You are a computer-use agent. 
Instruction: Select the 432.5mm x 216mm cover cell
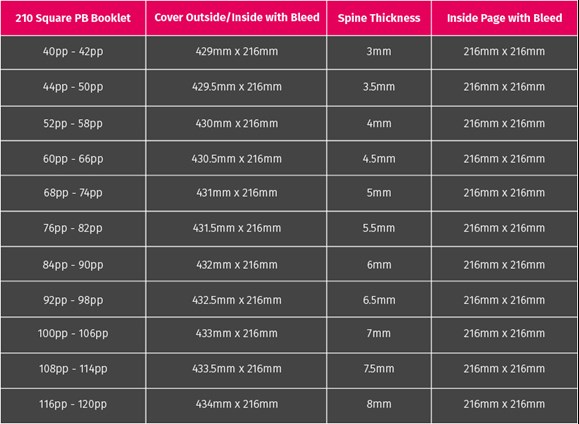point(236,300)
